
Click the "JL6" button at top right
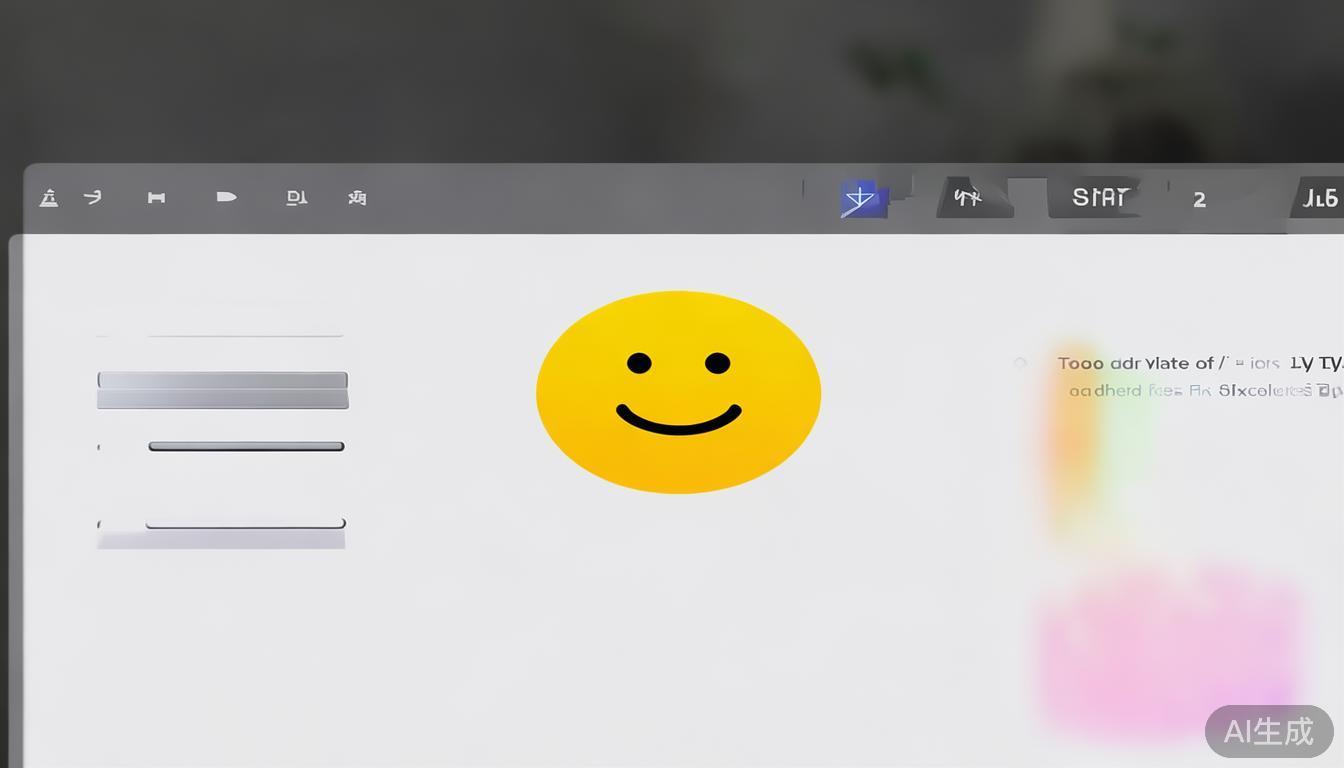[x=1320, y=199]
